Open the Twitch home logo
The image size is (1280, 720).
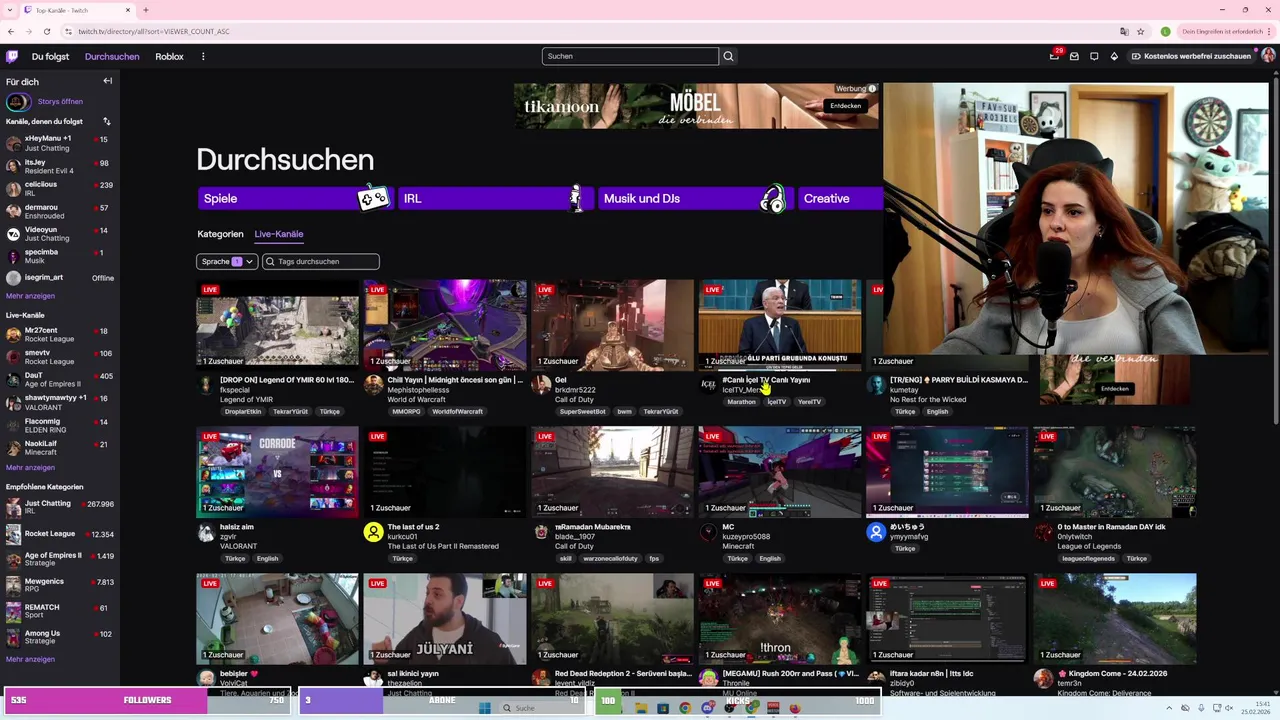point(12,56)
